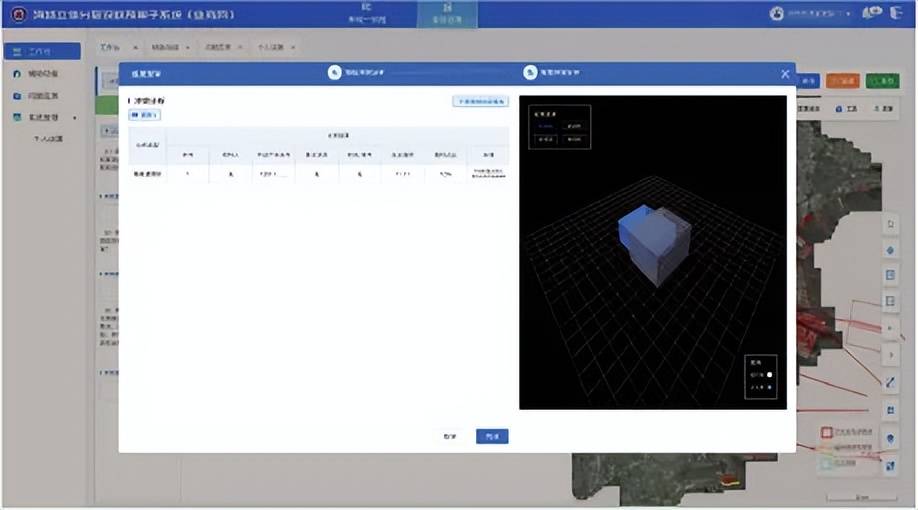Click the blue confirm button at dialog bottom
Viewport: 918px width, 510px height.
click(x=492, y=436)
